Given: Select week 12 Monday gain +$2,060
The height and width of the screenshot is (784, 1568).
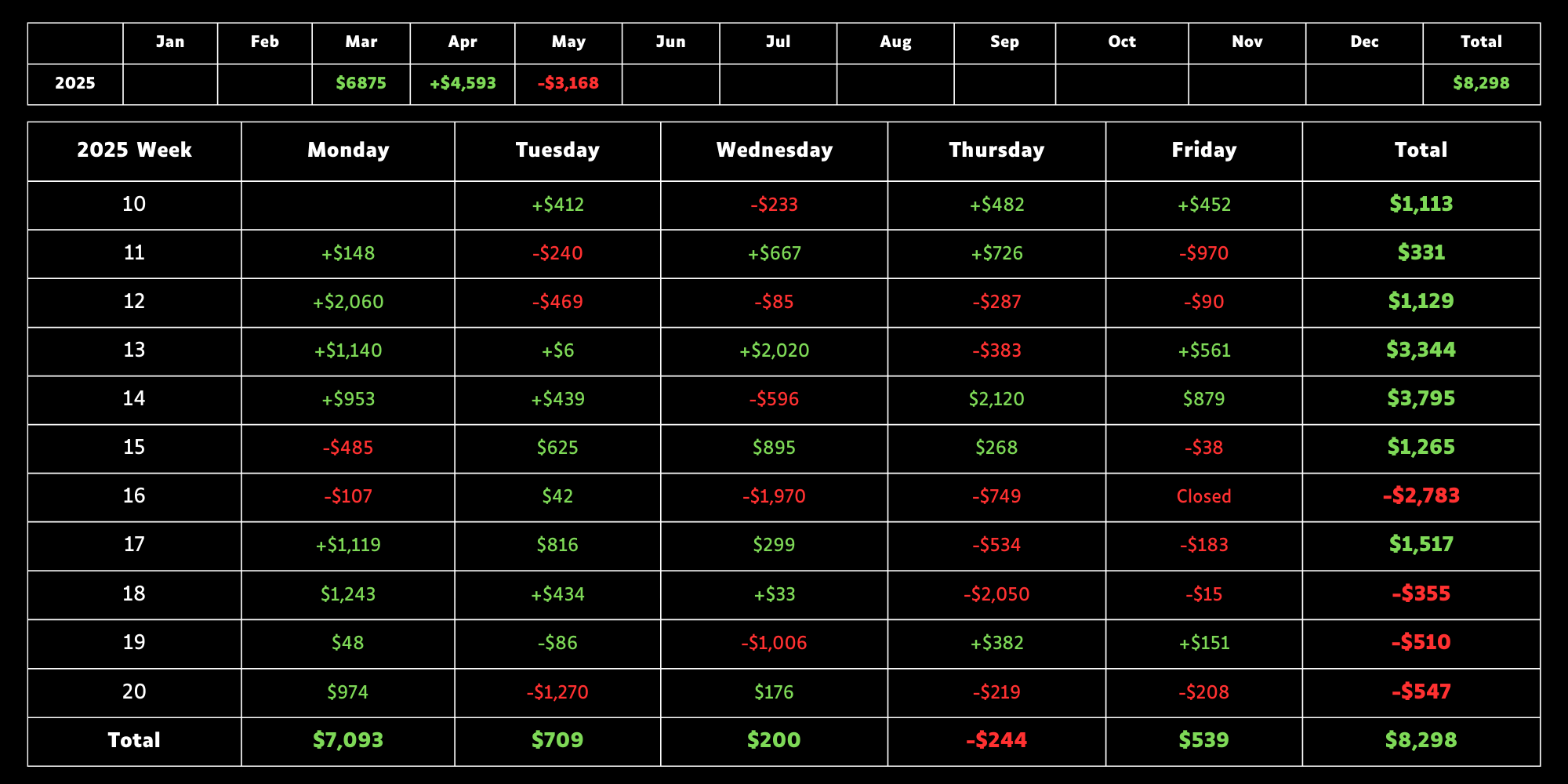Looking at the screenshot, I should click(348, 302).
